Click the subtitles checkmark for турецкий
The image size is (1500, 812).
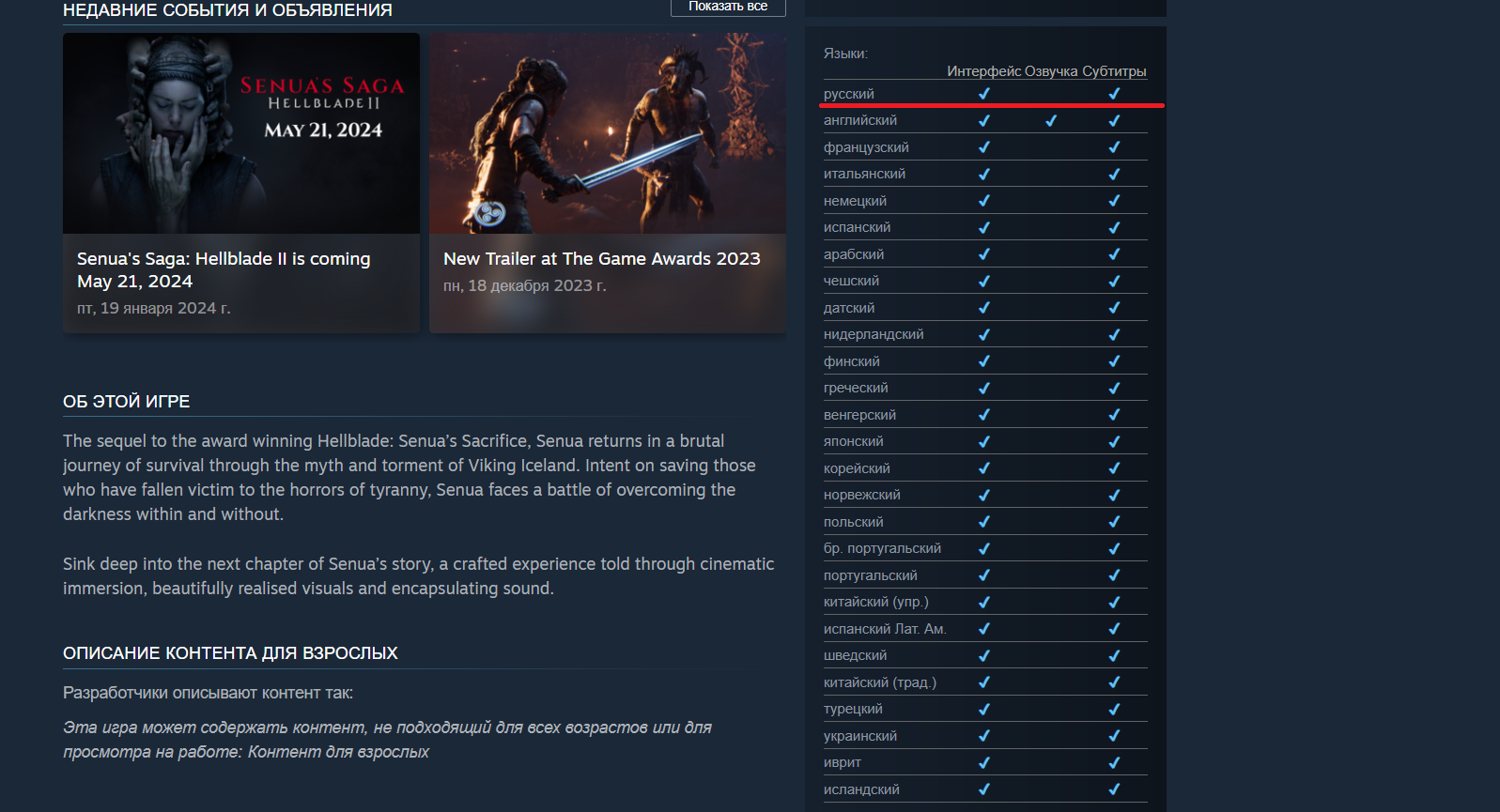tap(1114, 709)
